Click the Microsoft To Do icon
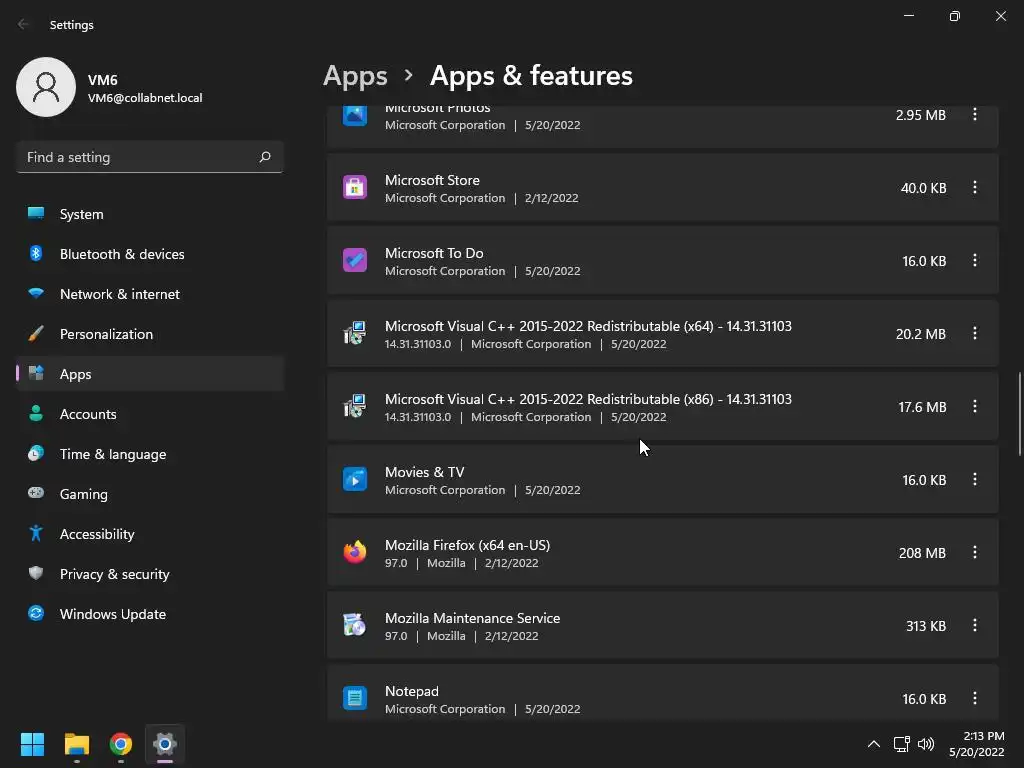 tap(355, 260)
